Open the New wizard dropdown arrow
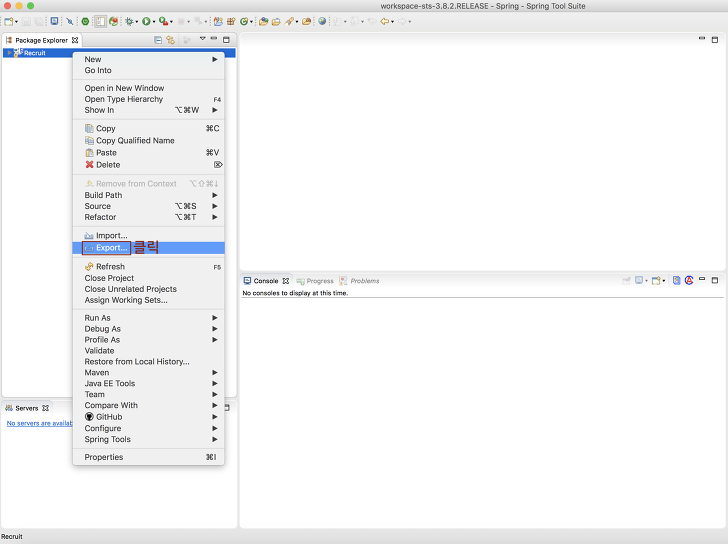The width and height of the screenshot is (728, 544). (x=16, y=22)
